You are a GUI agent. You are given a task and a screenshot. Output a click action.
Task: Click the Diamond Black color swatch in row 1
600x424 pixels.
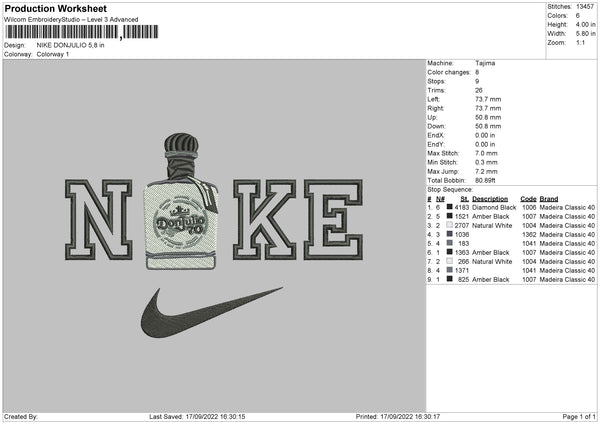click(x=450, y=207)
